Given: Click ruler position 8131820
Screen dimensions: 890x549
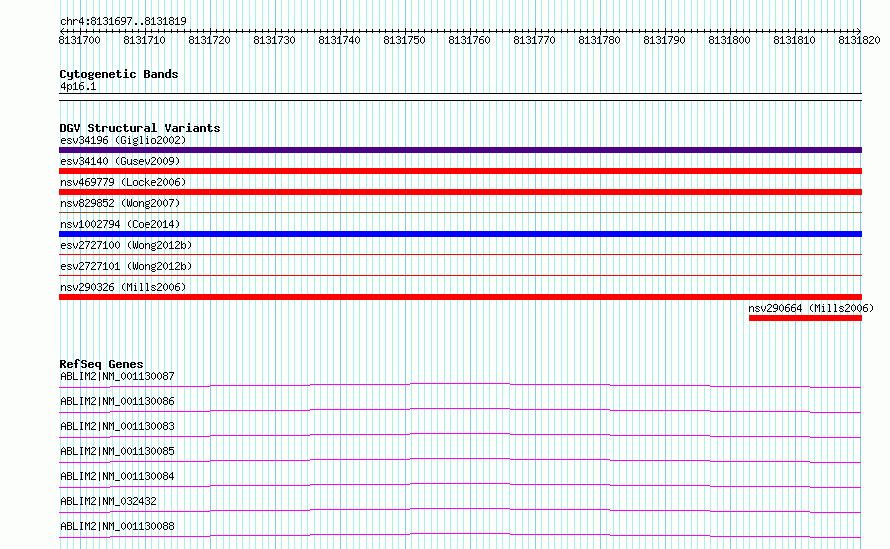Looking at the screenshot, I should pos(859,40).
